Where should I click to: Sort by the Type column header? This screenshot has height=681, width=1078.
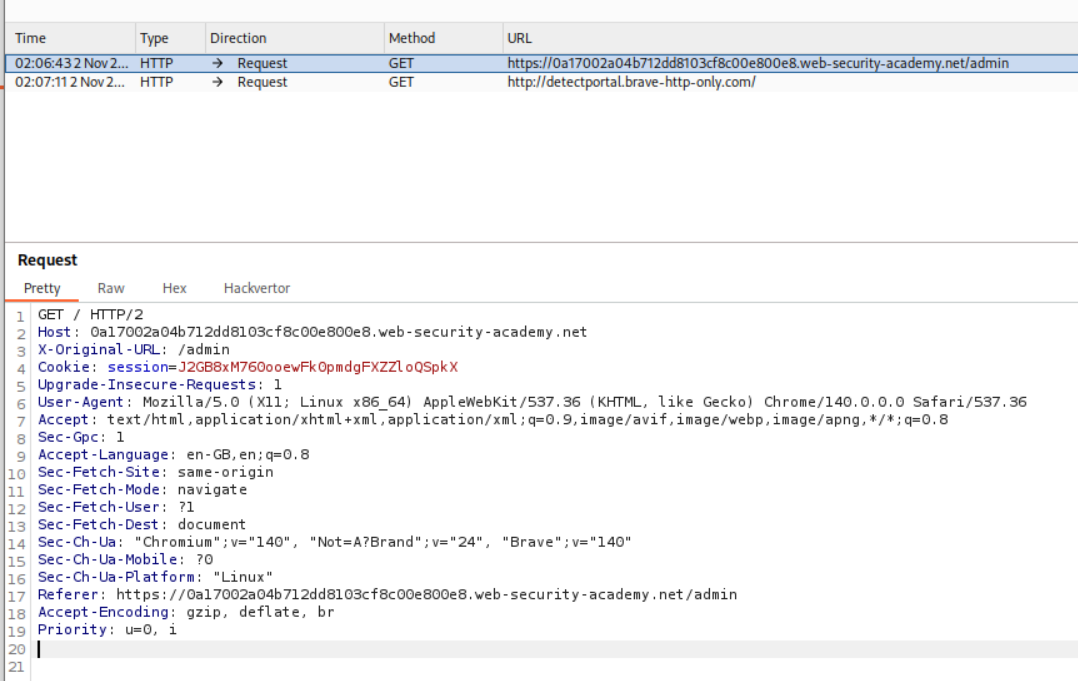point(154,38)
